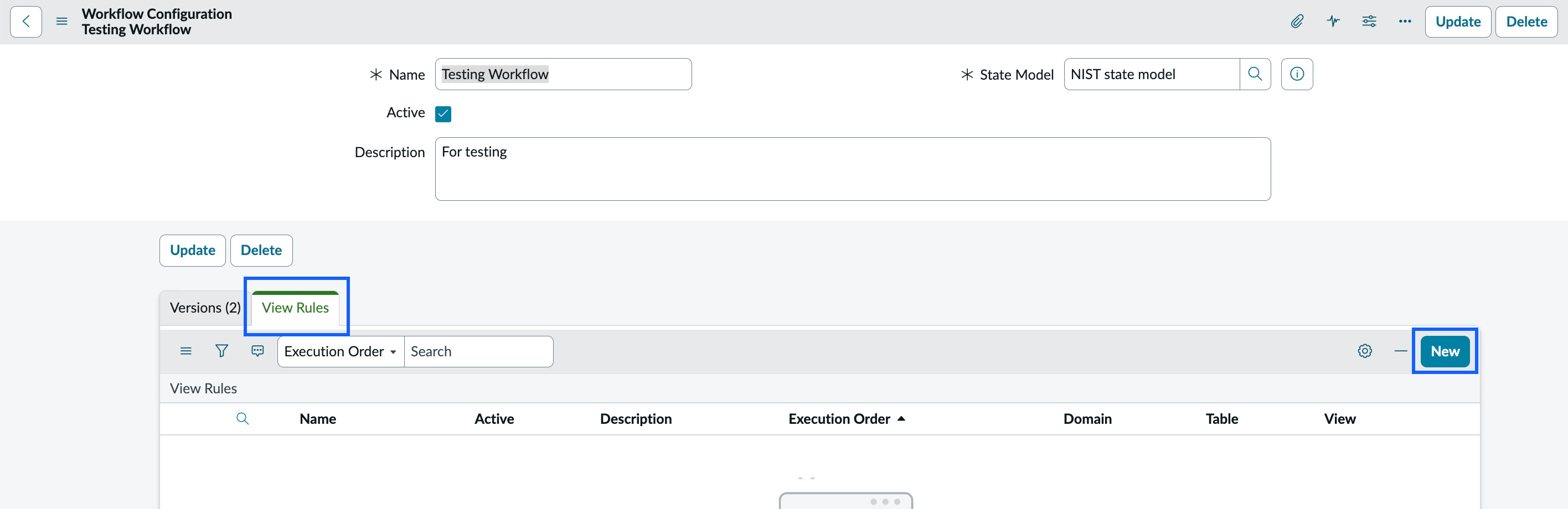Sort by the Domain column header

pyautogui.click(x=1087, y=419)
